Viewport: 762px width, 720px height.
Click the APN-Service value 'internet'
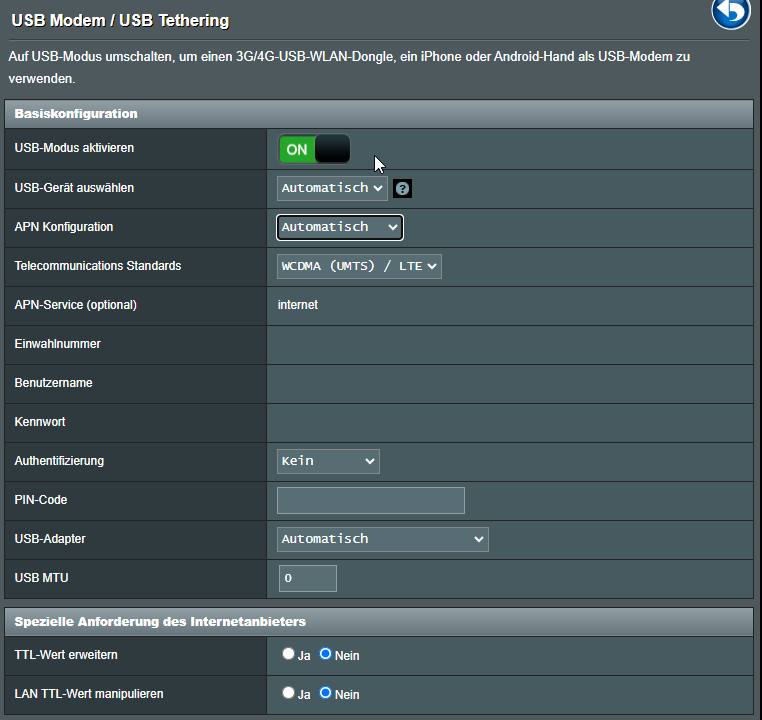[298, 305]
